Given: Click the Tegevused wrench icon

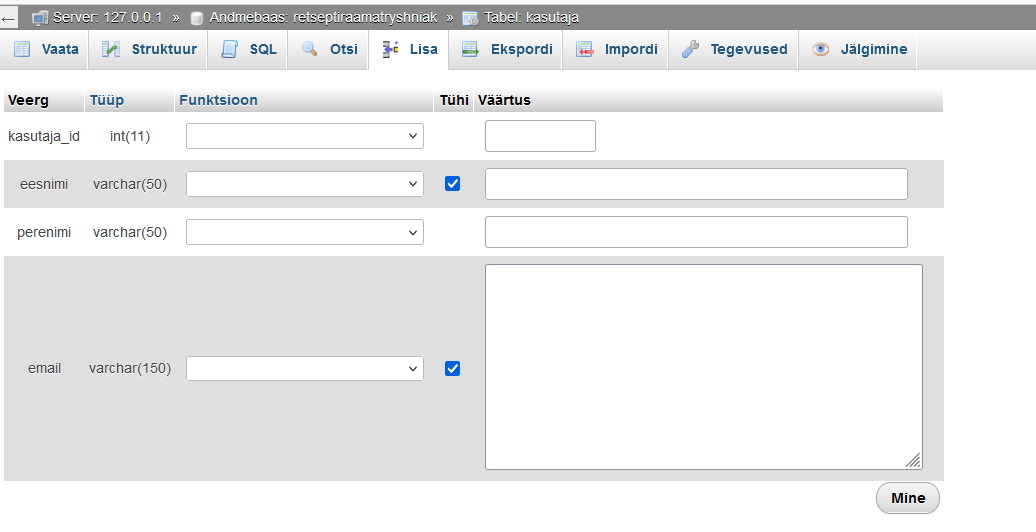Looking at the screenshot, I should [x=691, y=49].
